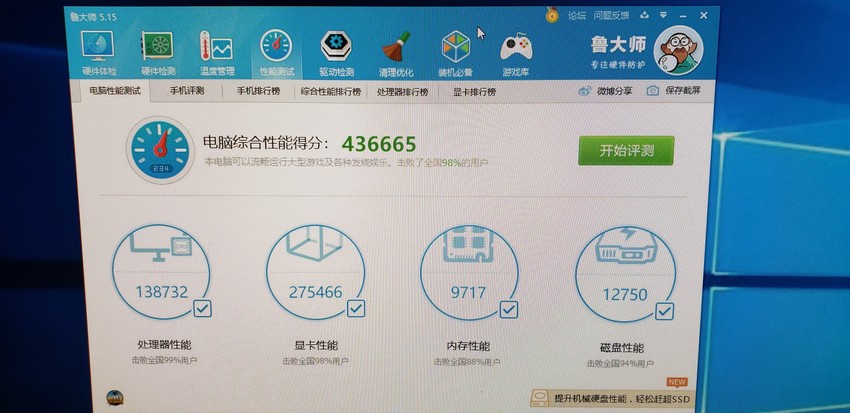
Task: Minimize the 鲁大师 window
Action: click(684, 15)
